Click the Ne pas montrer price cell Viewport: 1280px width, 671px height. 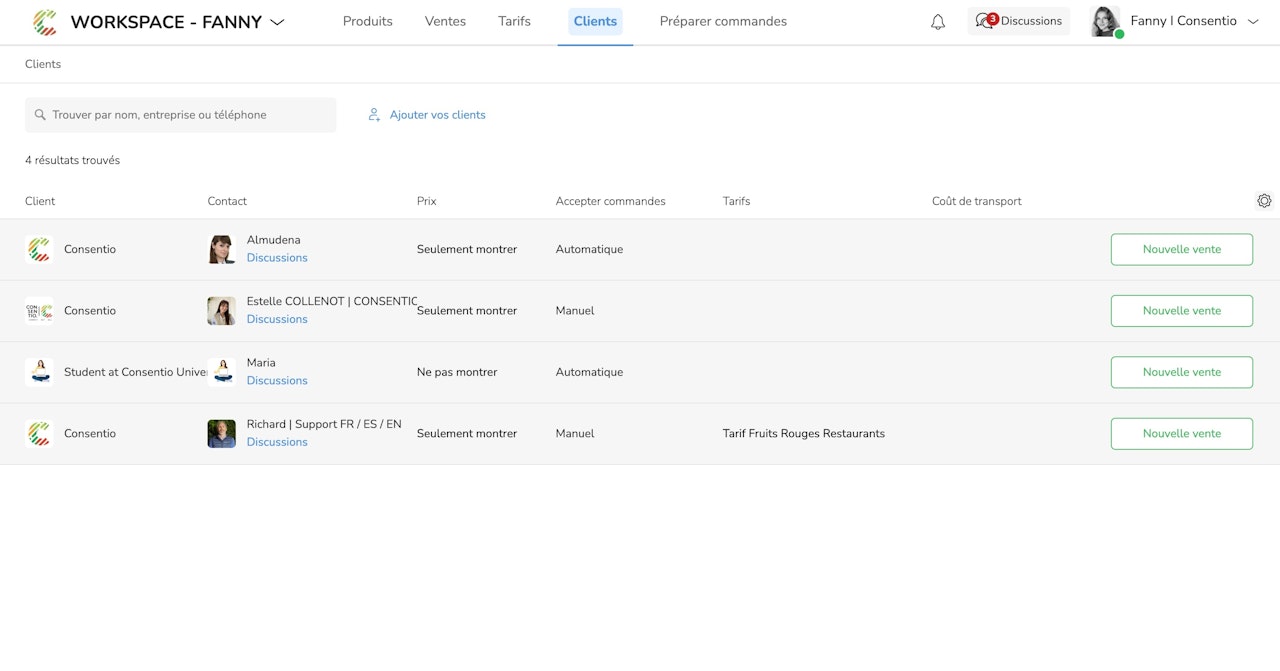[x=457, y=372]
